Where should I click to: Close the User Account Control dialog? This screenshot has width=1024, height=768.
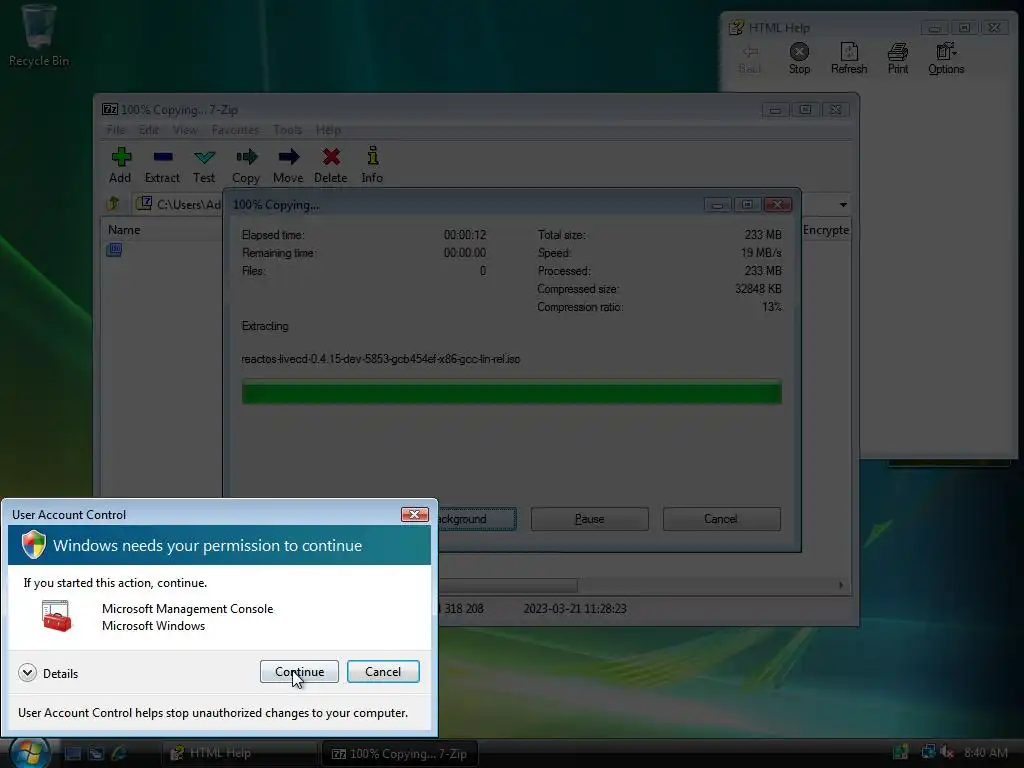pyautogui.click(x=414, y=515)
